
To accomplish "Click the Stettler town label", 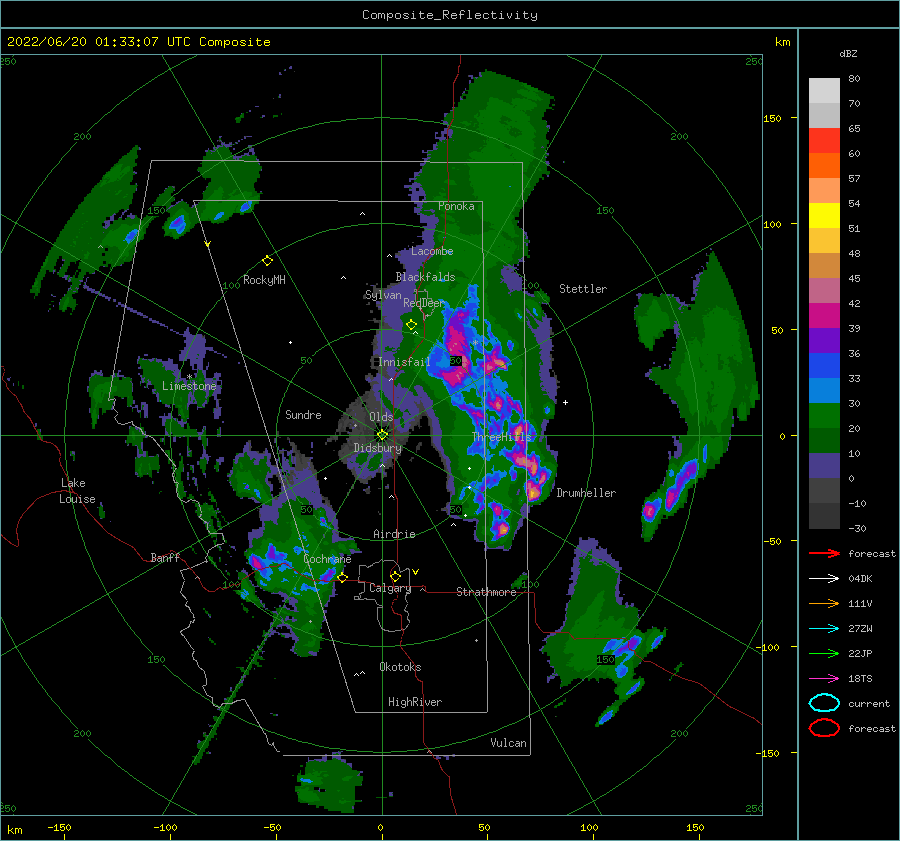I will (x=583, y=289).
